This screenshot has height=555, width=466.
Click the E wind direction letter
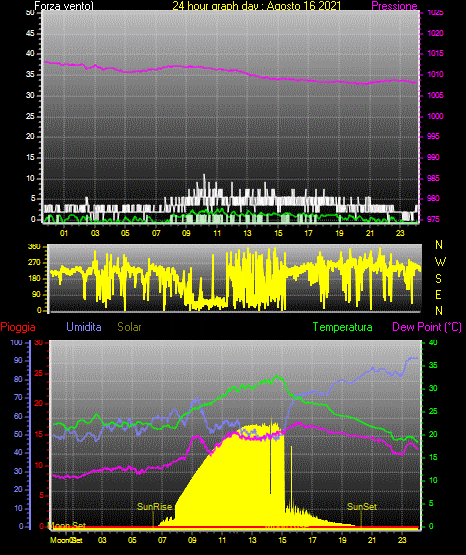click(x=438, y=294)
